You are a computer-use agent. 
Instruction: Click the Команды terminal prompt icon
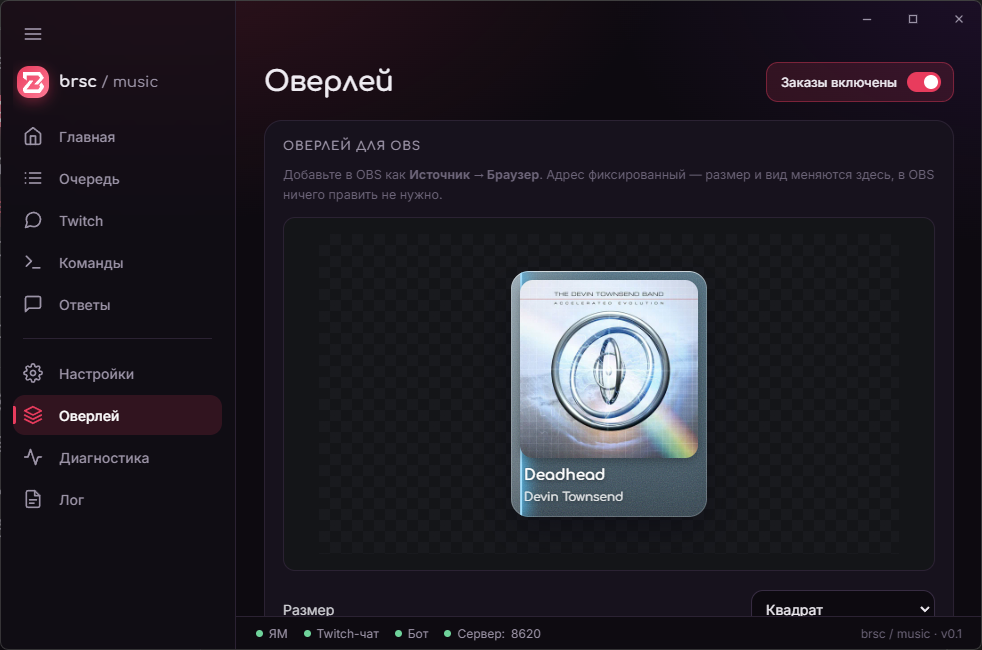33,262
